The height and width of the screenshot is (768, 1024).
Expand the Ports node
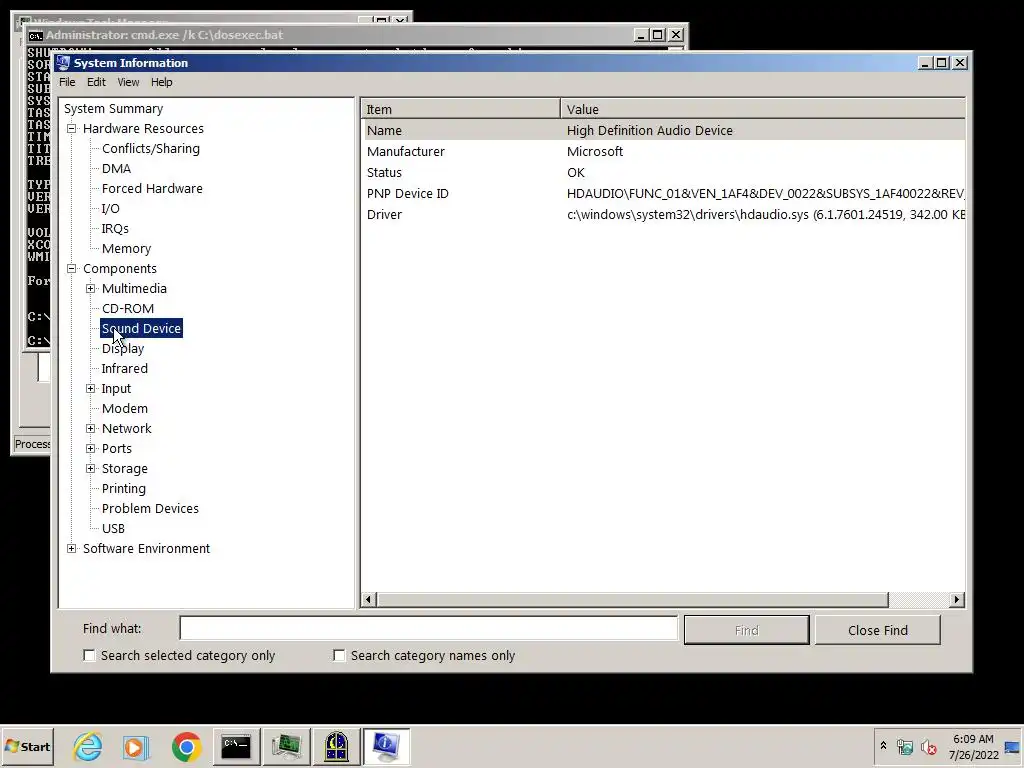(91, 449)
